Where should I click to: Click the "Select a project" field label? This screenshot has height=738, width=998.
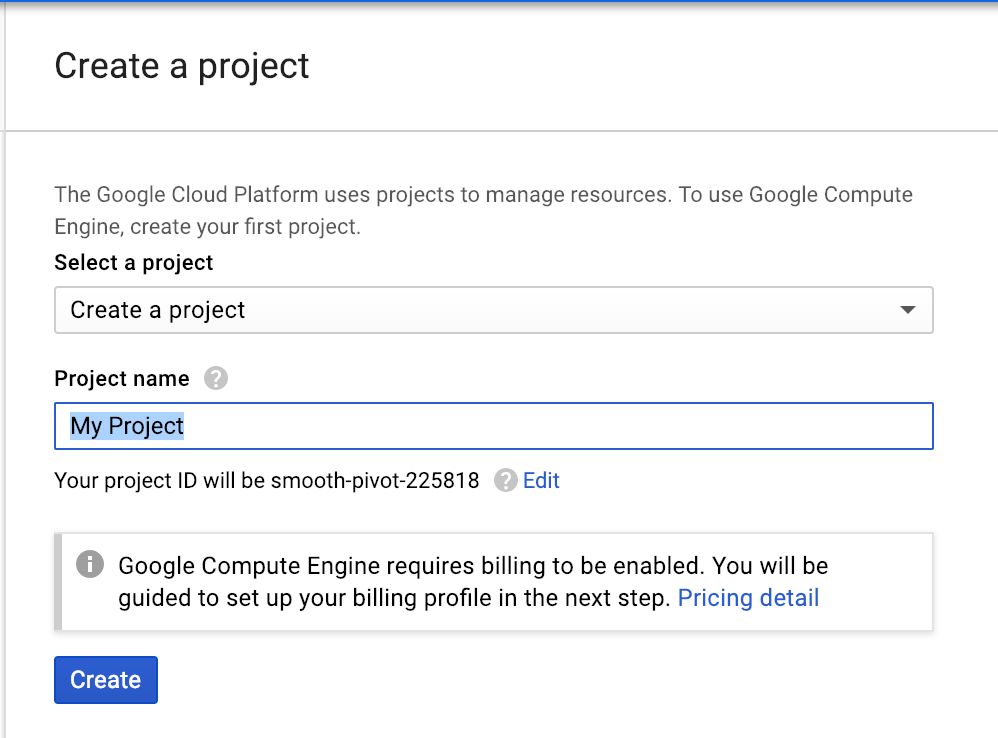pos(133,262)
